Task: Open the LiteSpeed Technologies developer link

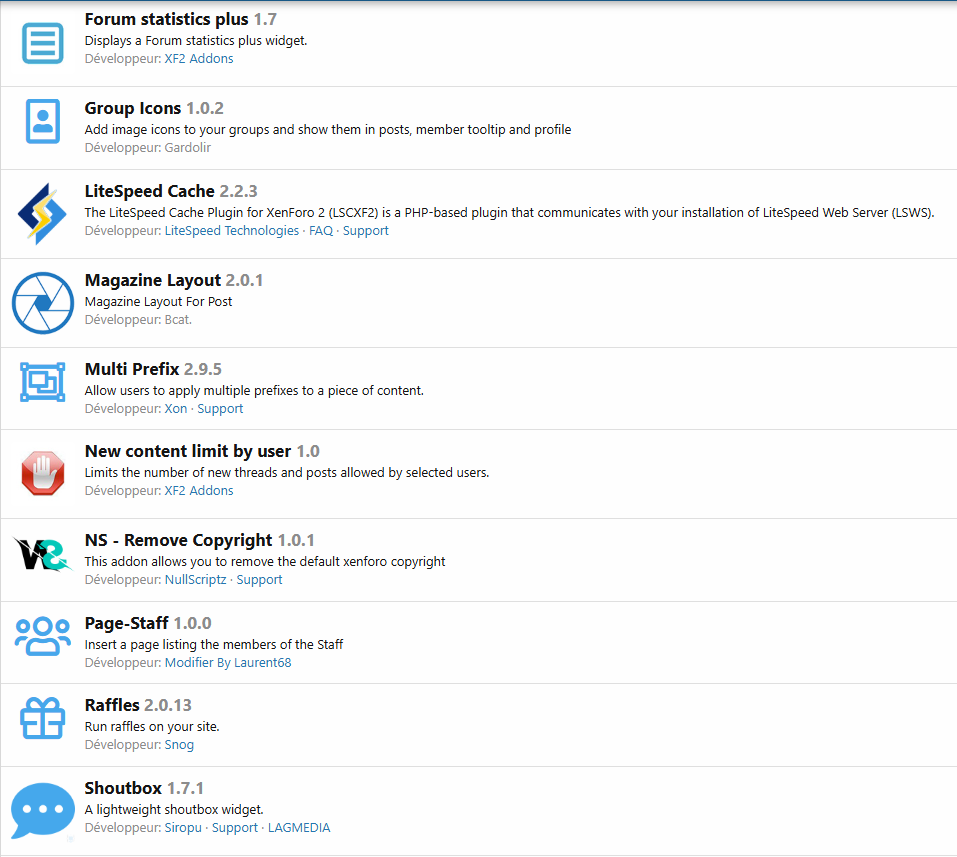Action: click(x=232, y=231)
